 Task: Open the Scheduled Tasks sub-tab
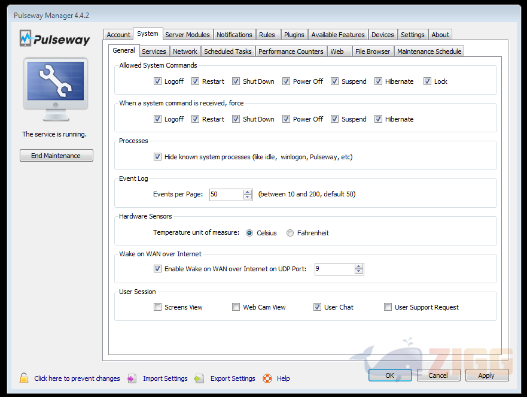pyautogui.click(x=228, y=51)
